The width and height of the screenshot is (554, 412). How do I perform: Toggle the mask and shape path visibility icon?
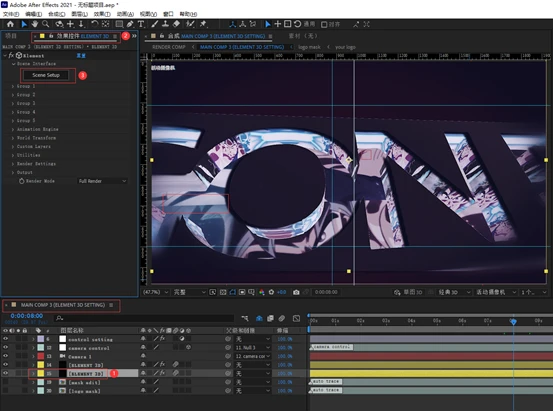tap(232, 292)
